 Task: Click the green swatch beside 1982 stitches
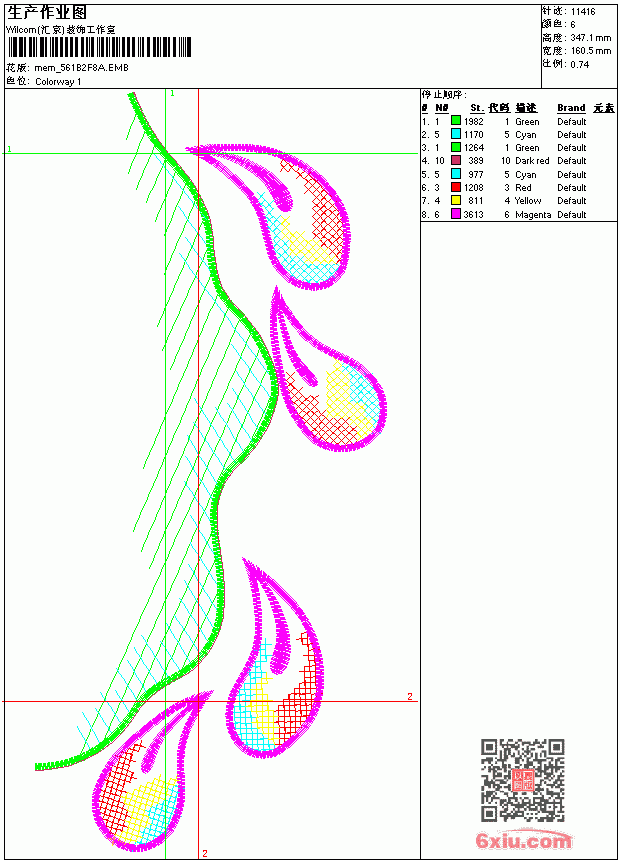[455, 121]
